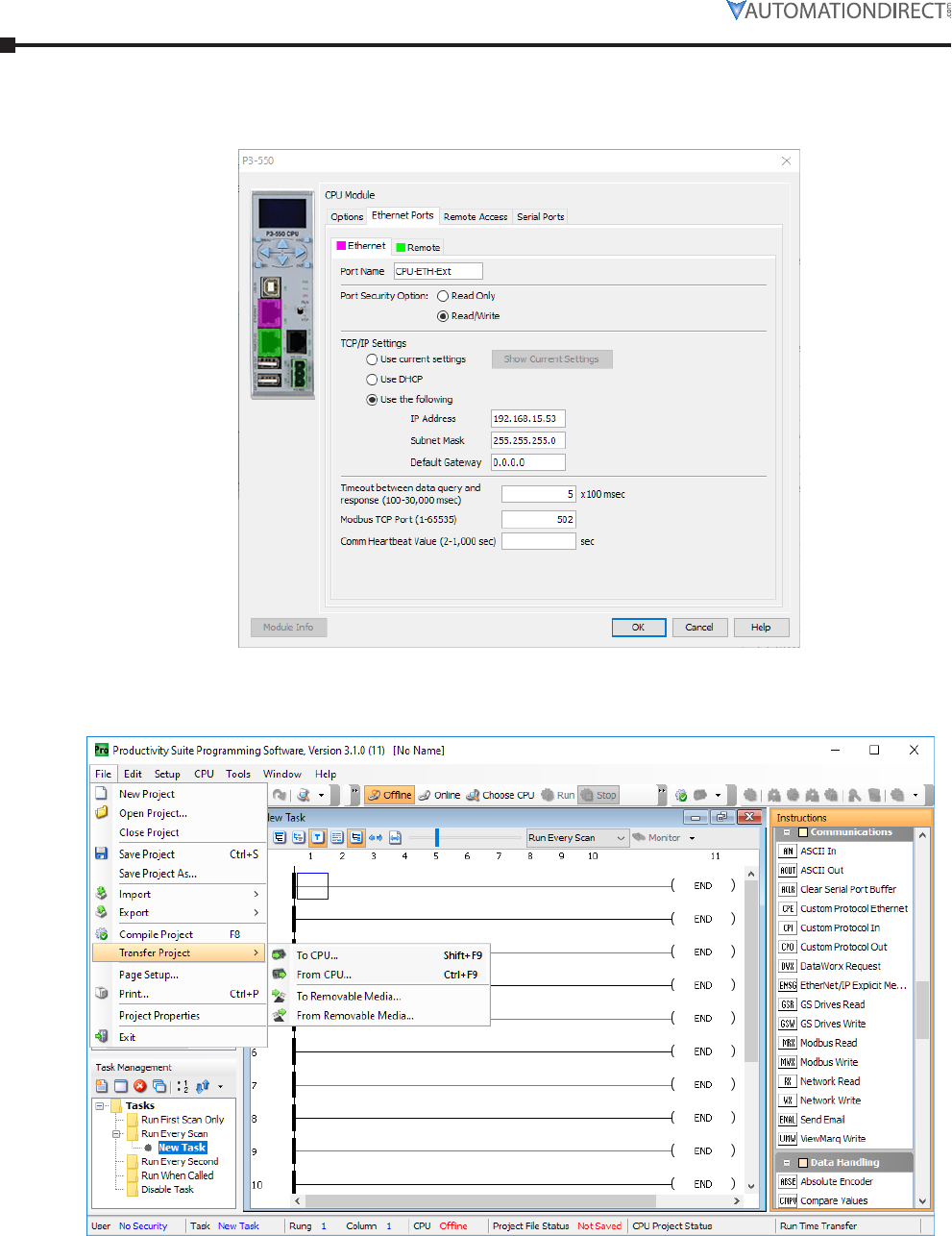This screenshot has height=1236, width=952.
Task: Click new task icon in Task Management
Action: [102, 1086]
